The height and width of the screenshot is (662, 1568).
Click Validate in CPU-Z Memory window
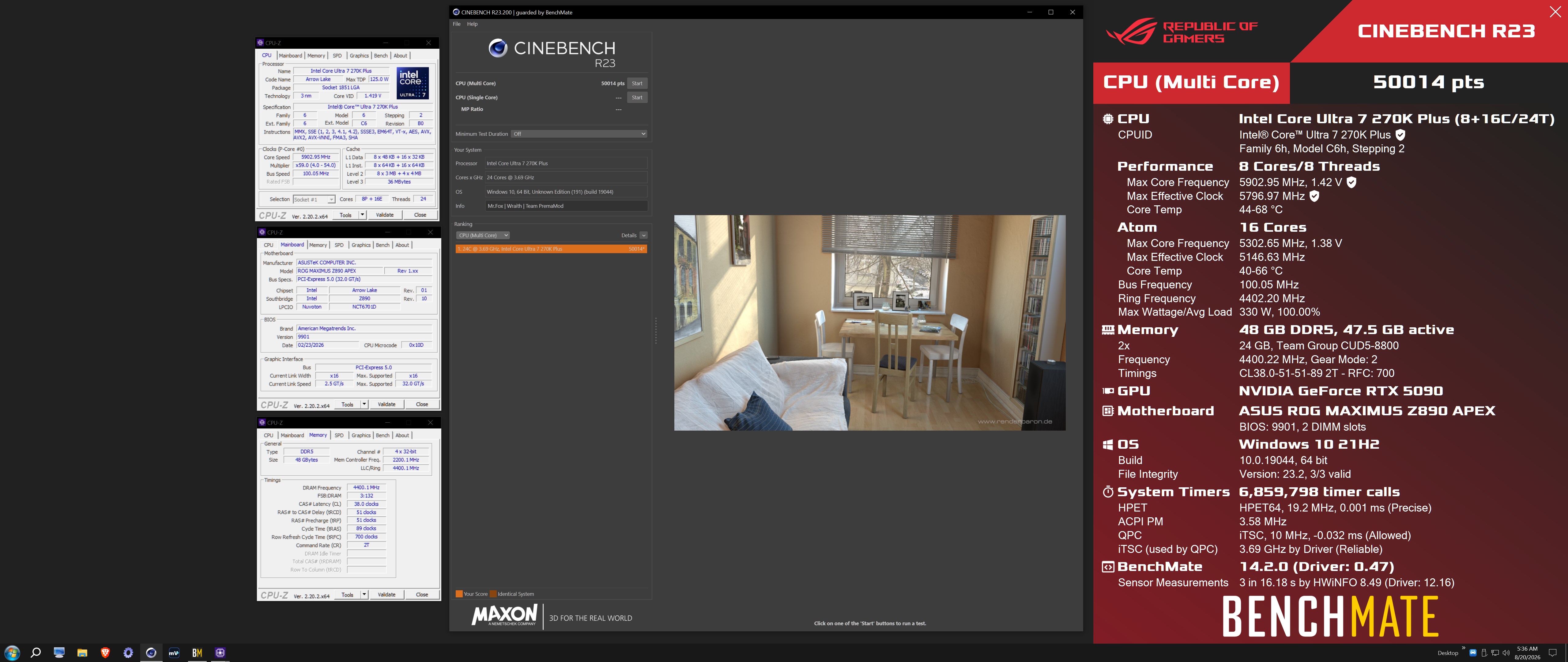386,594
